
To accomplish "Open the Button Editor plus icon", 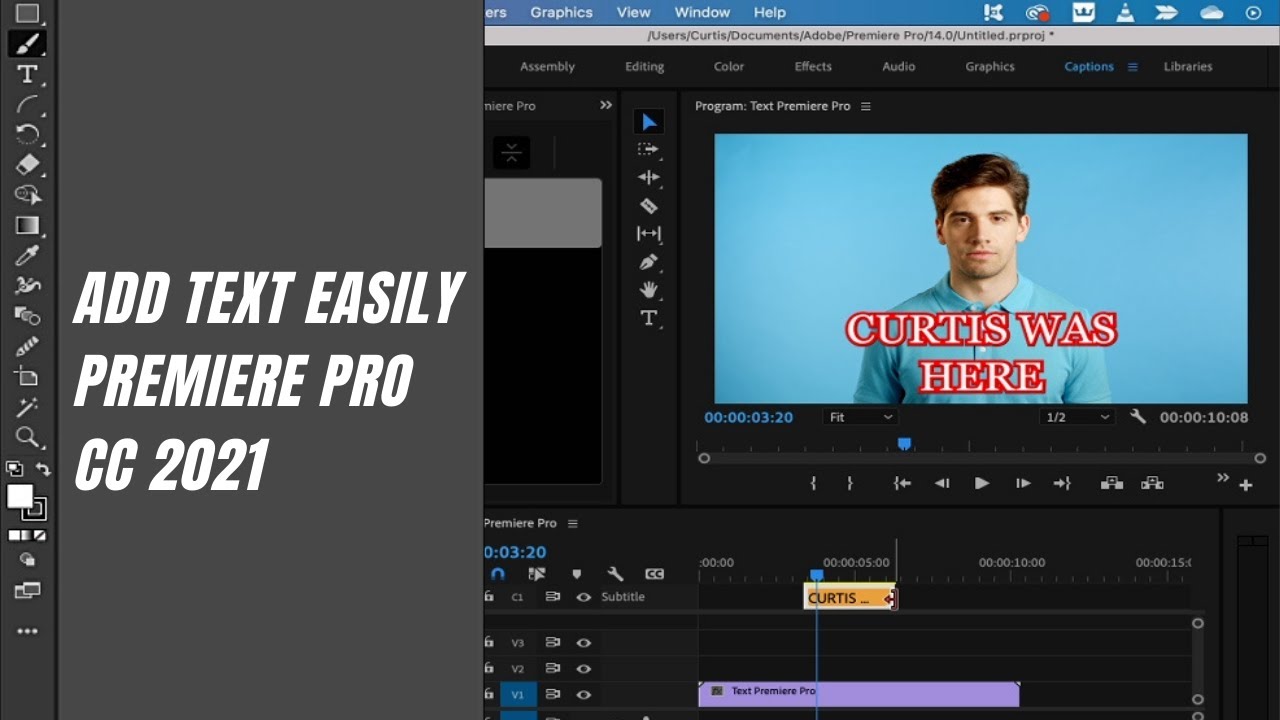I will point(1246,485).
